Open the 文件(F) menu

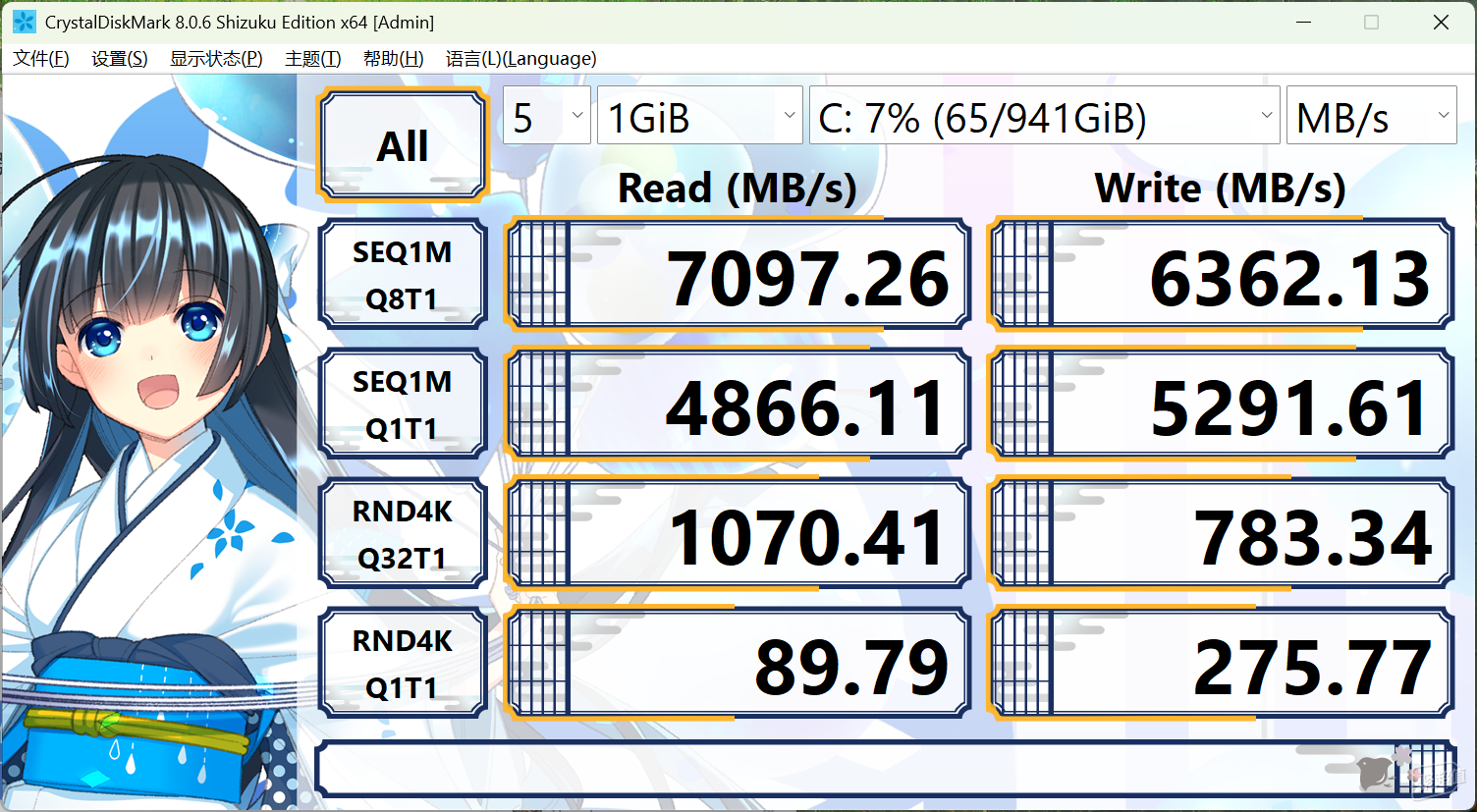coord(41,59)
